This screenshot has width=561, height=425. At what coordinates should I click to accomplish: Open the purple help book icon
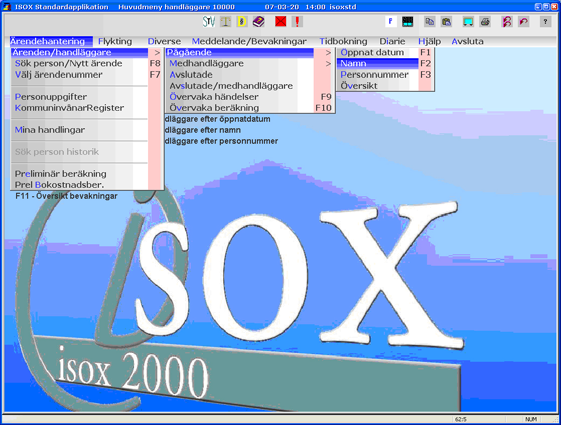[258, 22]
